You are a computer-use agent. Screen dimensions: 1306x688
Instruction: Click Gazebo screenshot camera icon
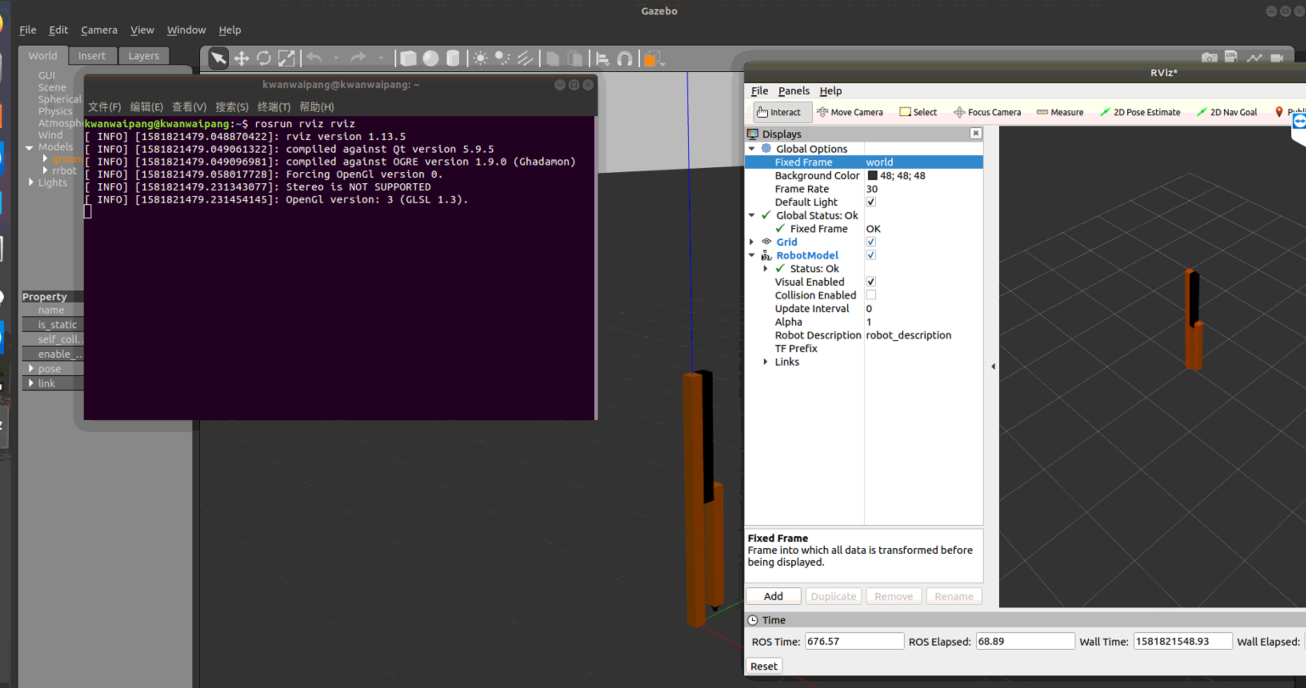tap(1209, 58)
